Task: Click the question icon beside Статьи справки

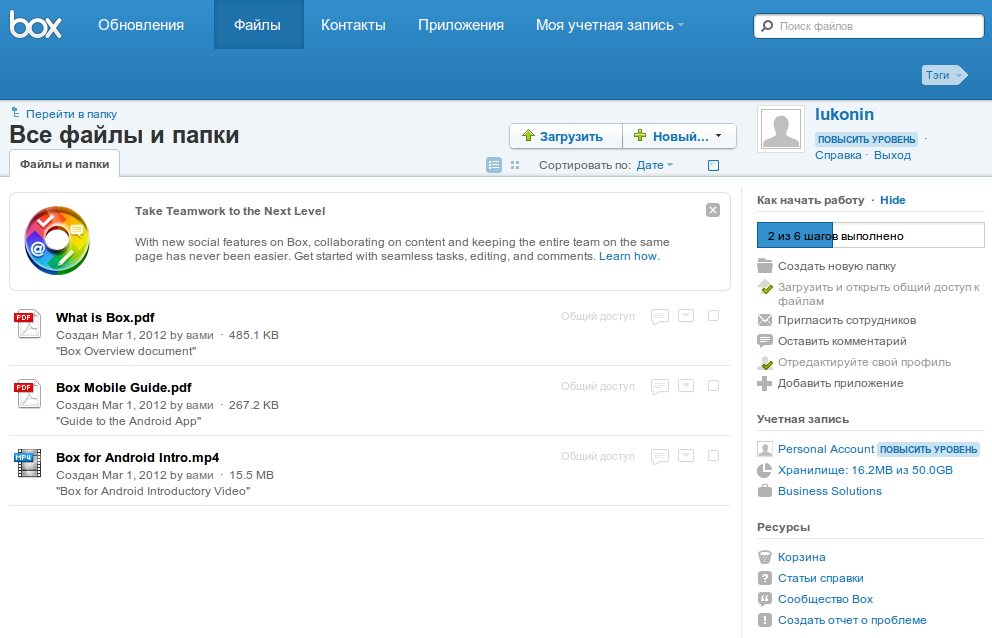Action: coord(765,578)
